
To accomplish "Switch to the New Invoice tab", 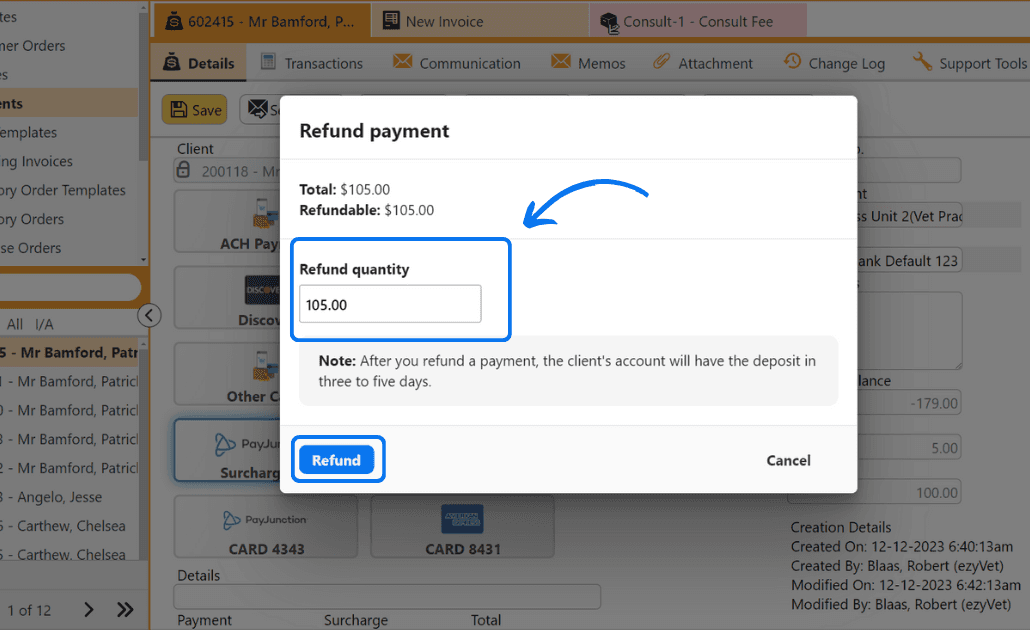I will (444, 21).
